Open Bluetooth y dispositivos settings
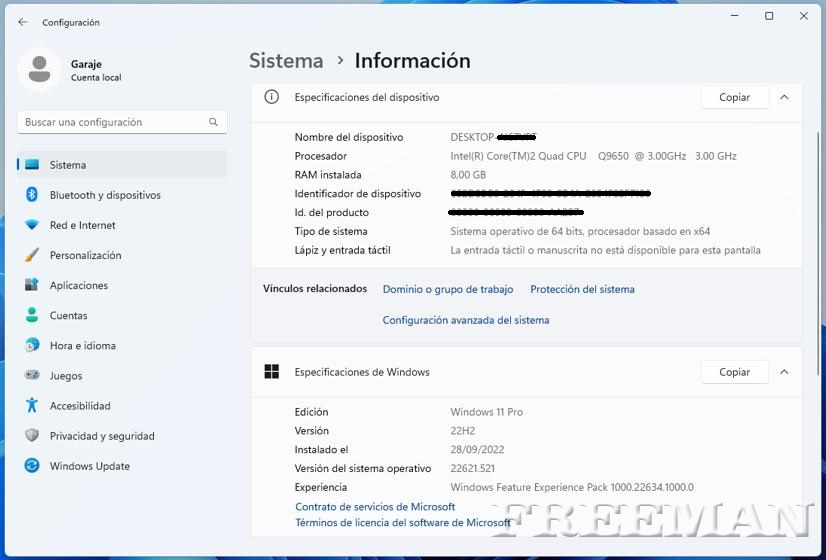The image size is (826, 560). pyautogui.click(x=122, y=195)
